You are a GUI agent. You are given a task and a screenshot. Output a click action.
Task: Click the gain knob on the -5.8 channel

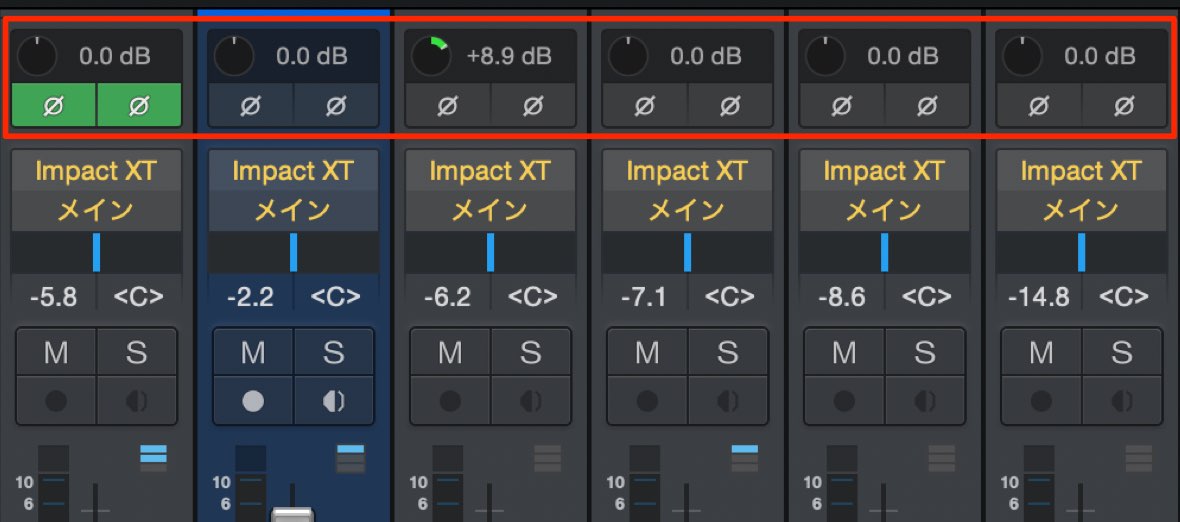(x=37, y=56)
